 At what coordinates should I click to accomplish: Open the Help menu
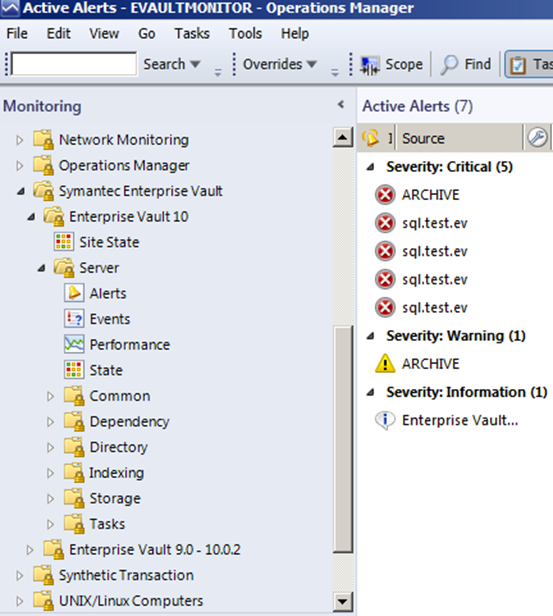point(295,33)
